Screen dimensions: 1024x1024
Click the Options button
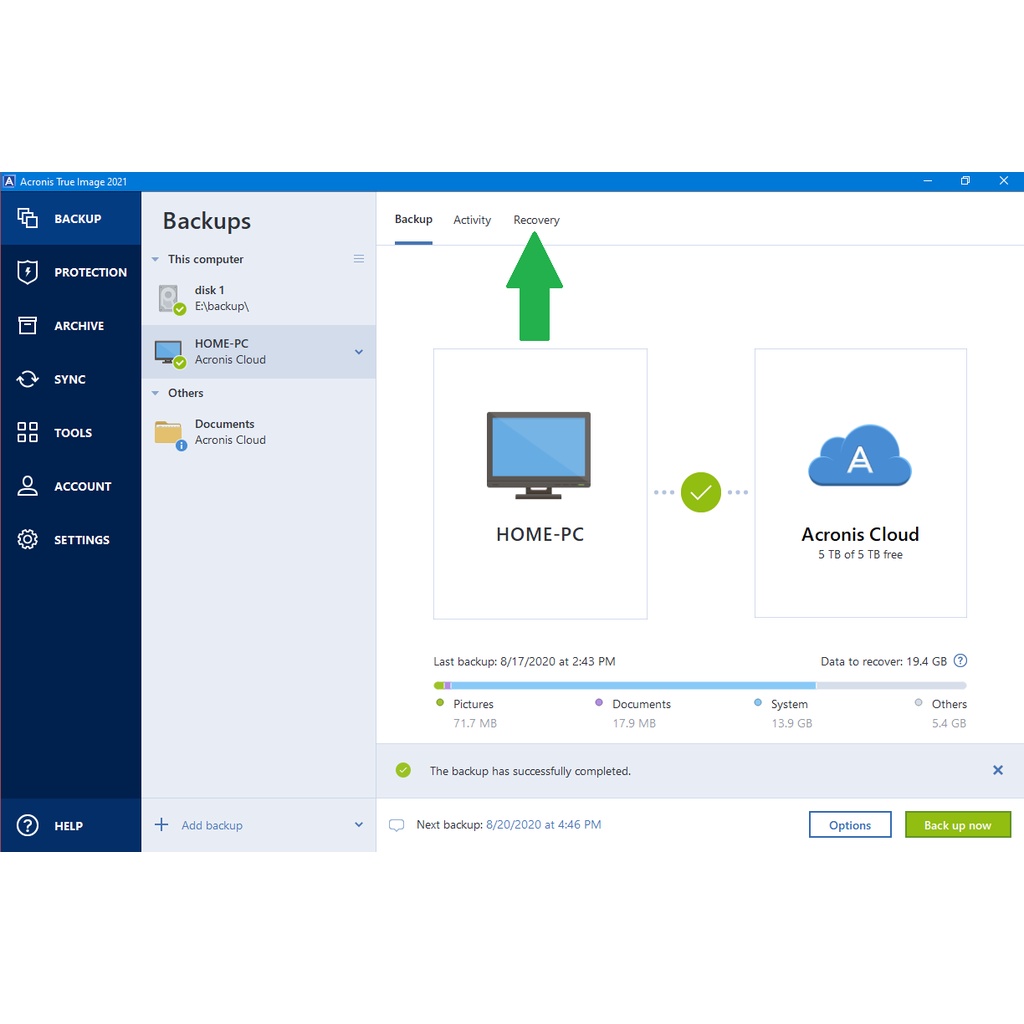tap(850, 825)
